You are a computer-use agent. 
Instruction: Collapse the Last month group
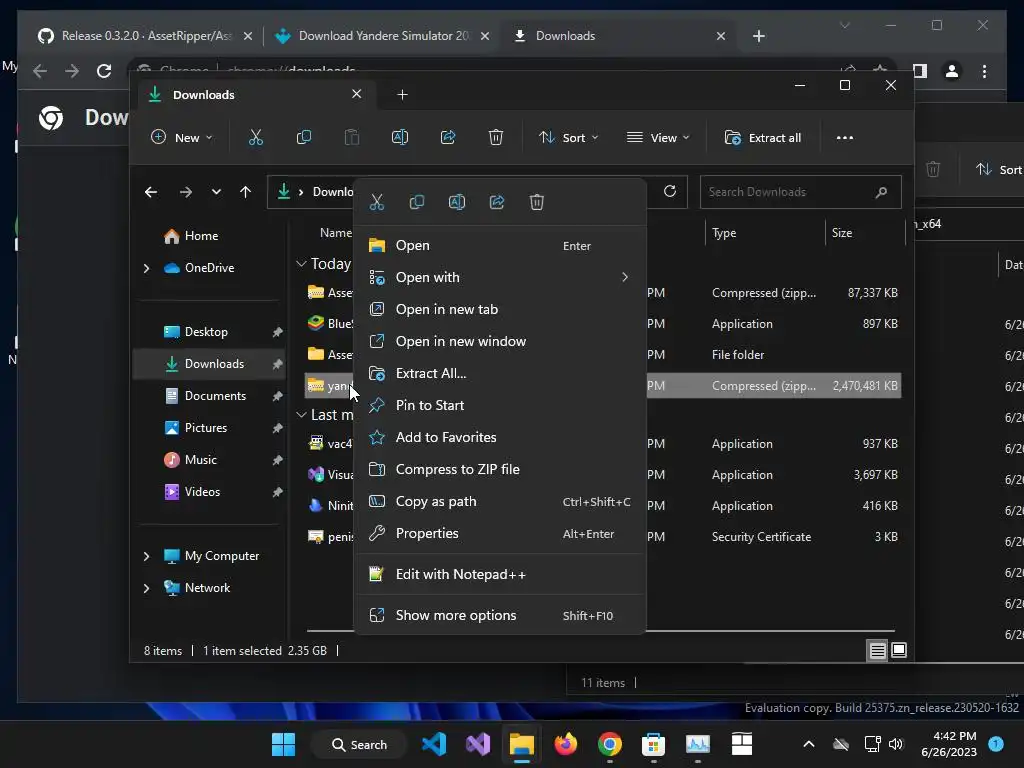[x=301, y=415]
